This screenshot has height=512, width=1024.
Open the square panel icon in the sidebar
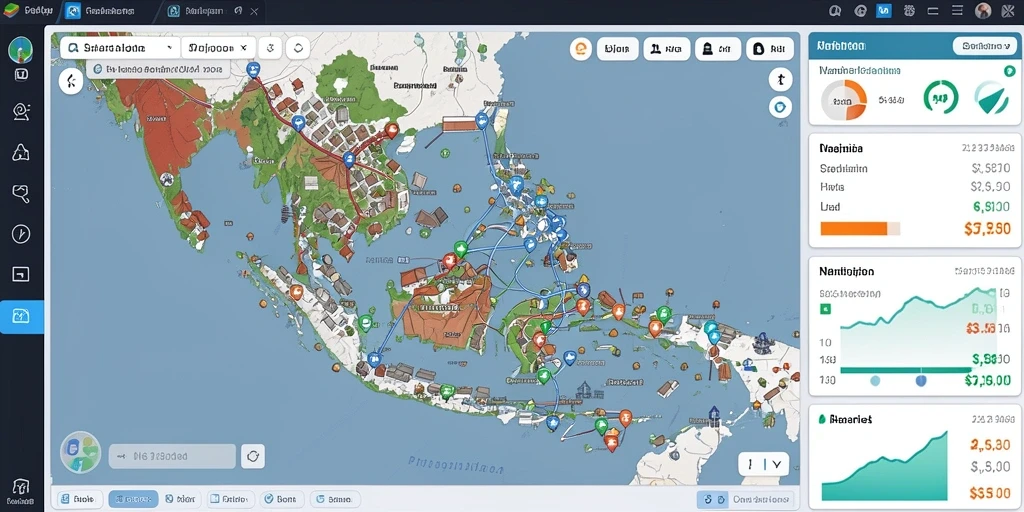(x=21, y=274)
